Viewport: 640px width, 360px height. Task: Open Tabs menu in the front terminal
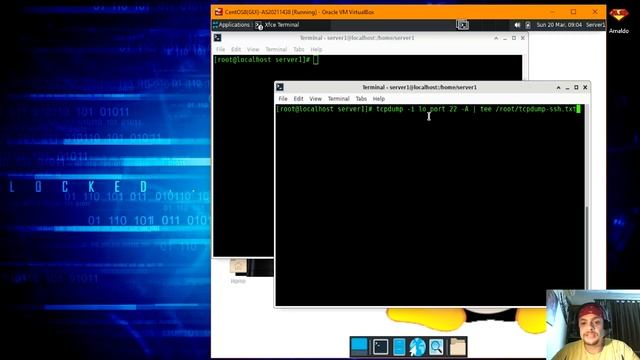click(x=361, y=99)
